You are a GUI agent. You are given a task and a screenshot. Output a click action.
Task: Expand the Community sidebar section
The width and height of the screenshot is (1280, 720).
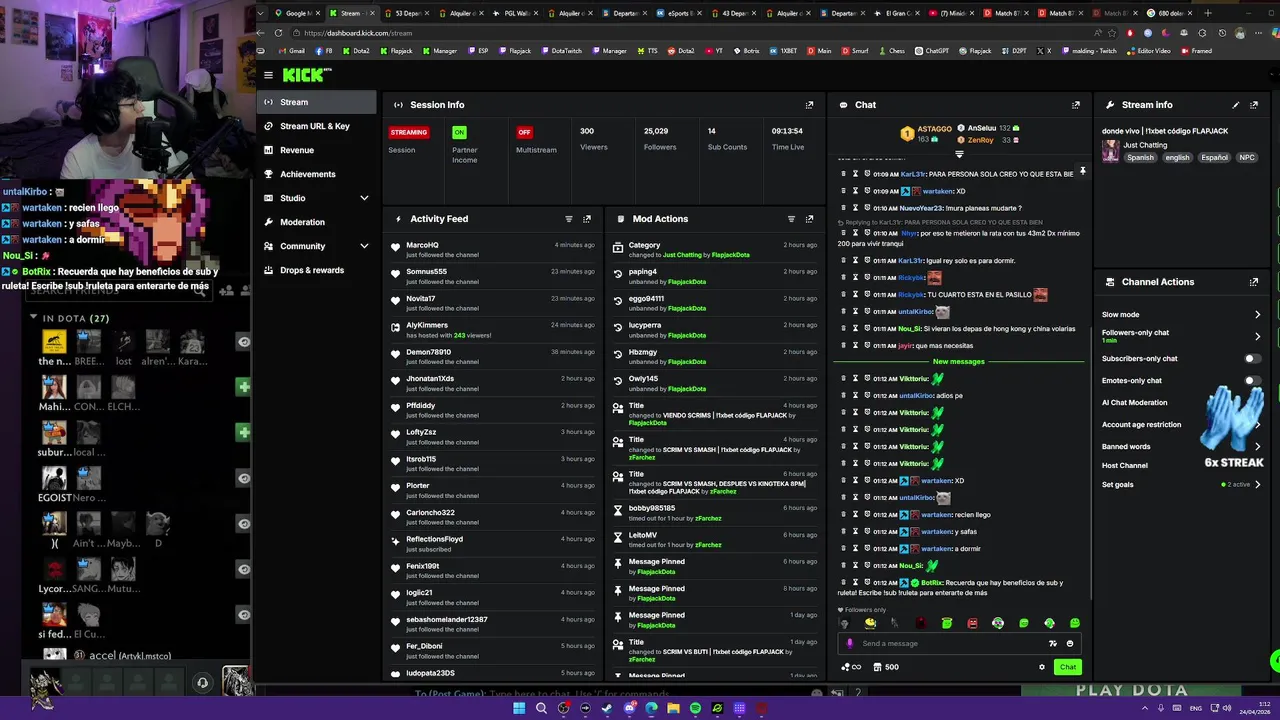(x=364, y=246)
